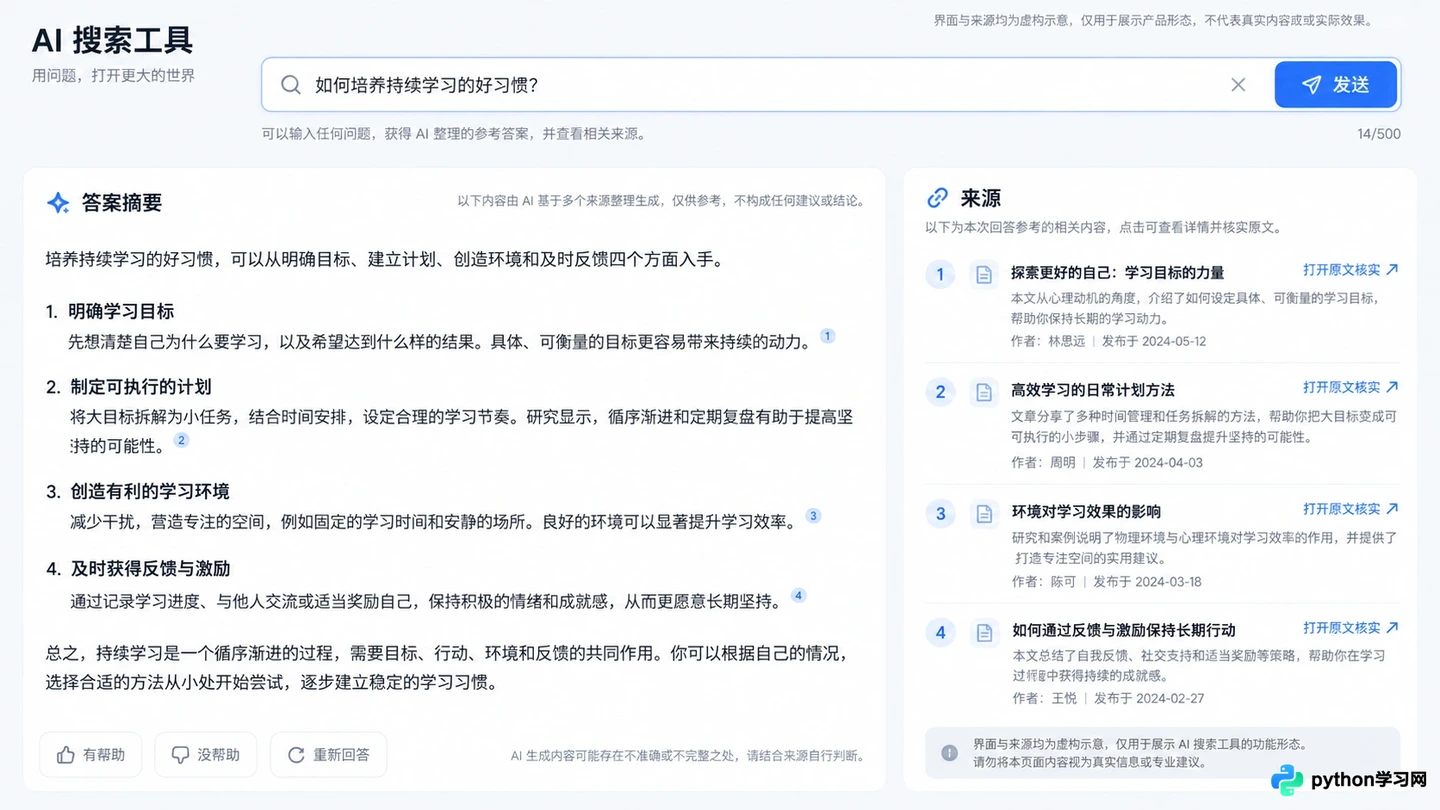Clear the search query with the X icon
Image resolution: width=1440 pixels, height=810 pixels.
click(1238, 85)
